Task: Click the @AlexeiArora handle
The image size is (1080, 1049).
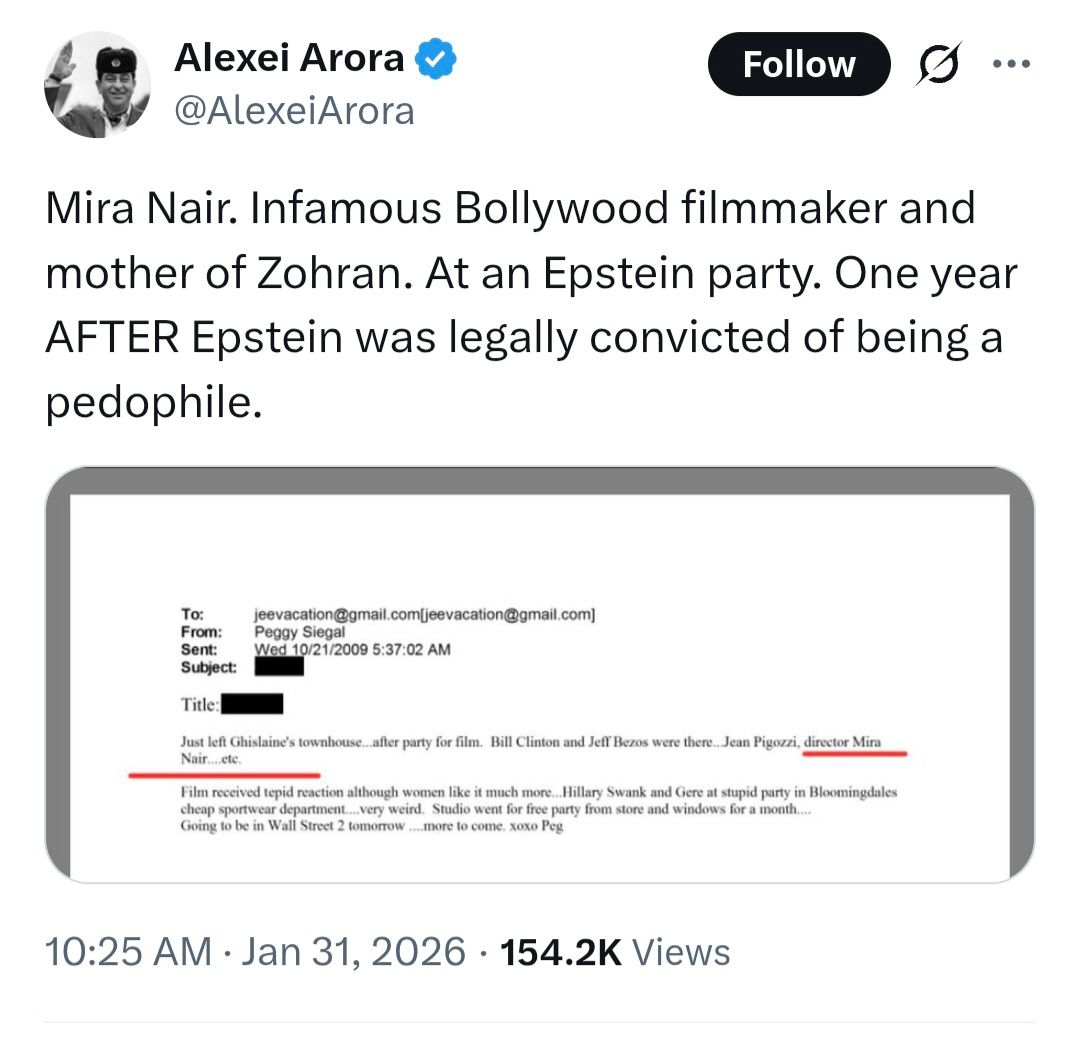Action: pos(294,110)
